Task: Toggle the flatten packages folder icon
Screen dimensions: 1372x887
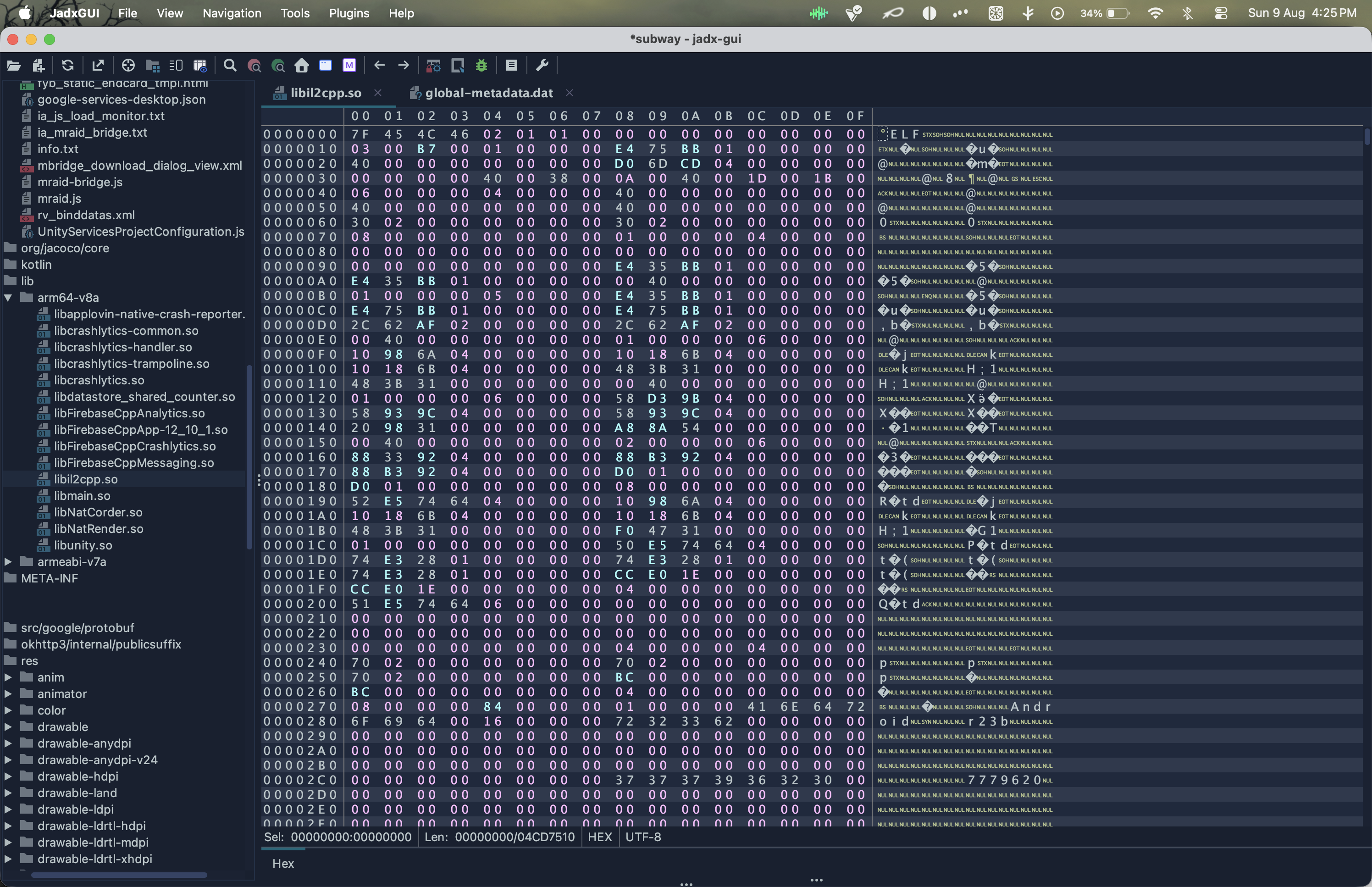Action: [x=153, y=65]
